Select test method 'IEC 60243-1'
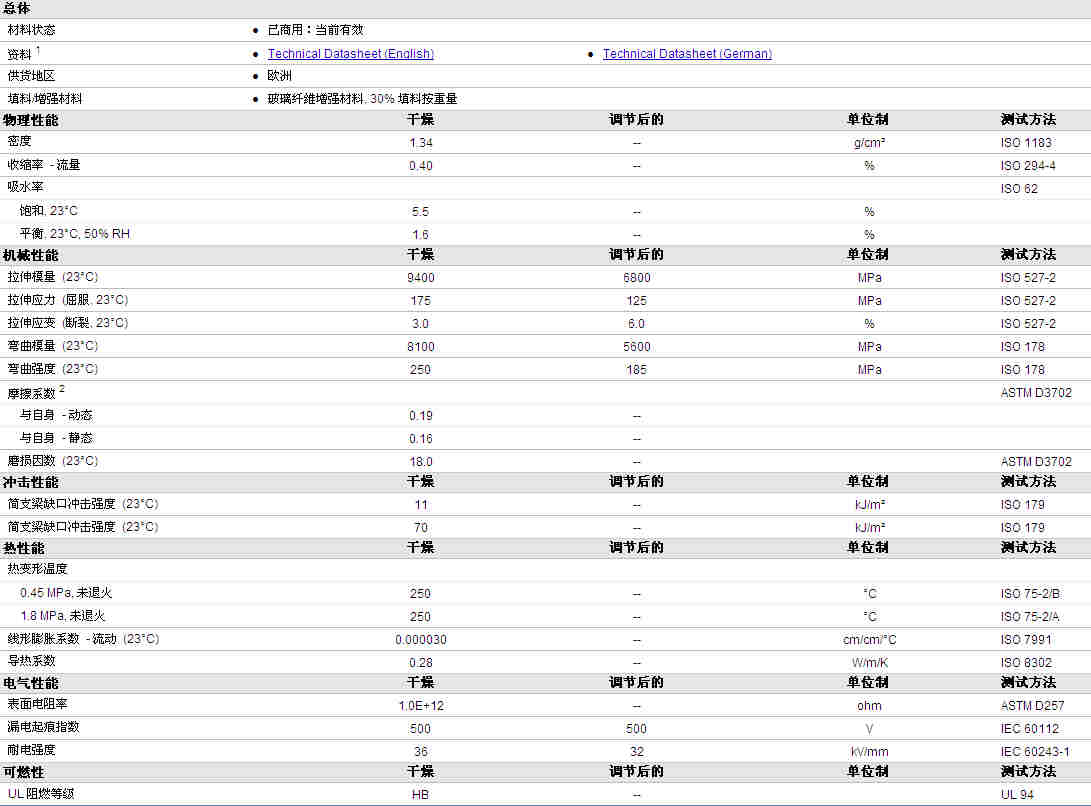1091x806 pixels. (1035, 752)
